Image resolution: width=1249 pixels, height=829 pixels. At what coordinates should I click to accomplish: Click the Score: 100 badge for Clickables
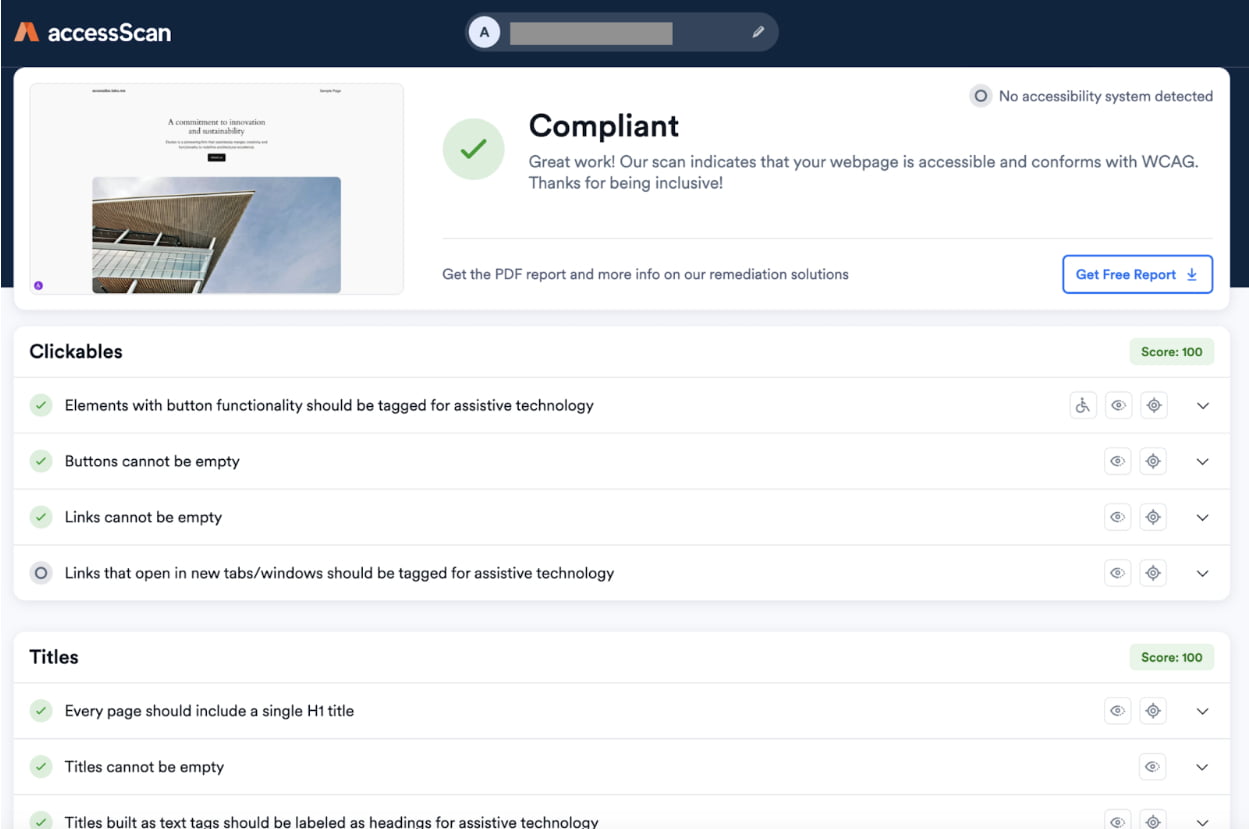1171,352
